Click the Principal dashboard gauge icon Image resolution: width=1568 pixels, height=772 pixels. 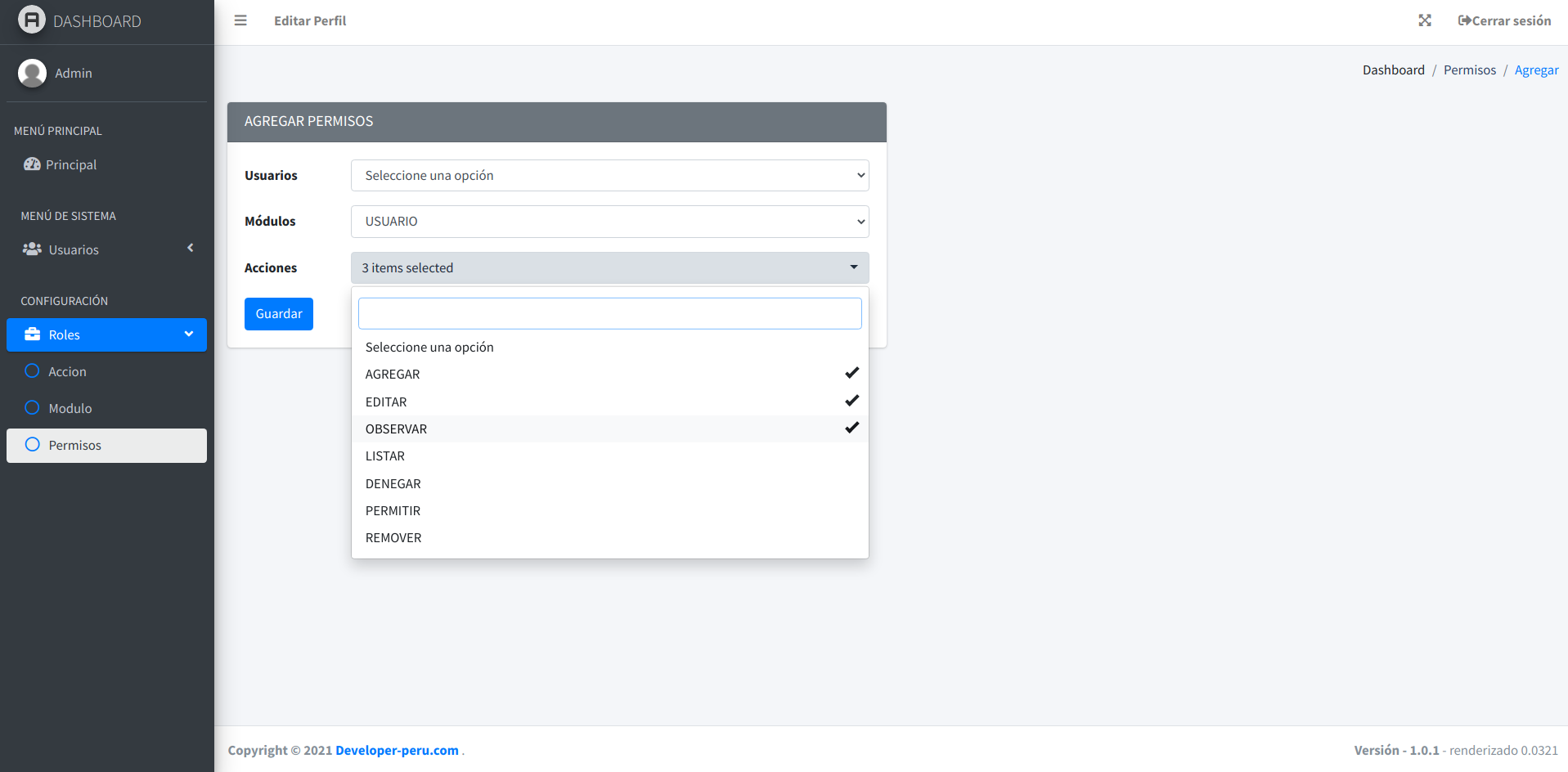tap(32, 164)
